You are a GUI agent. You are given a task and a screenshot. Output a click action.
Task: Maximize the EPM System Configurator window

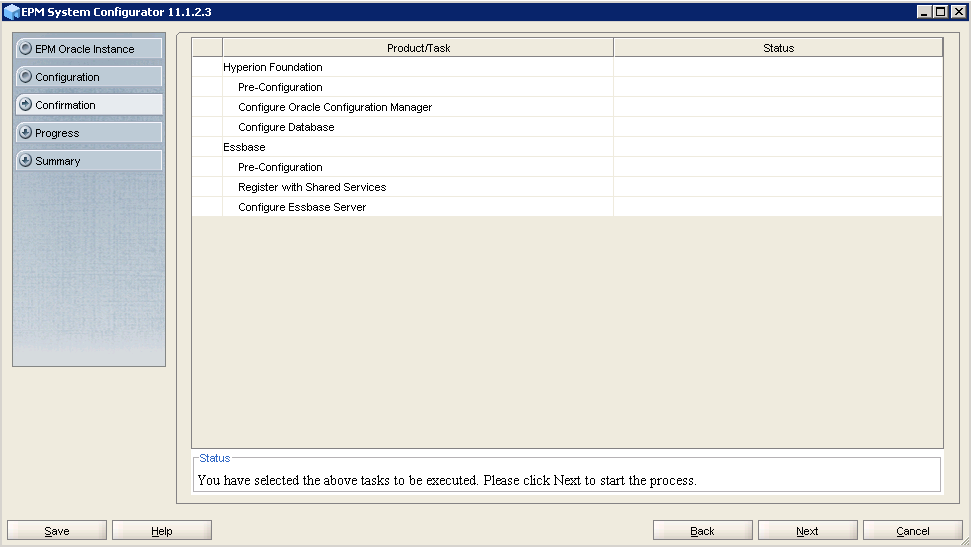pos(940,11)
